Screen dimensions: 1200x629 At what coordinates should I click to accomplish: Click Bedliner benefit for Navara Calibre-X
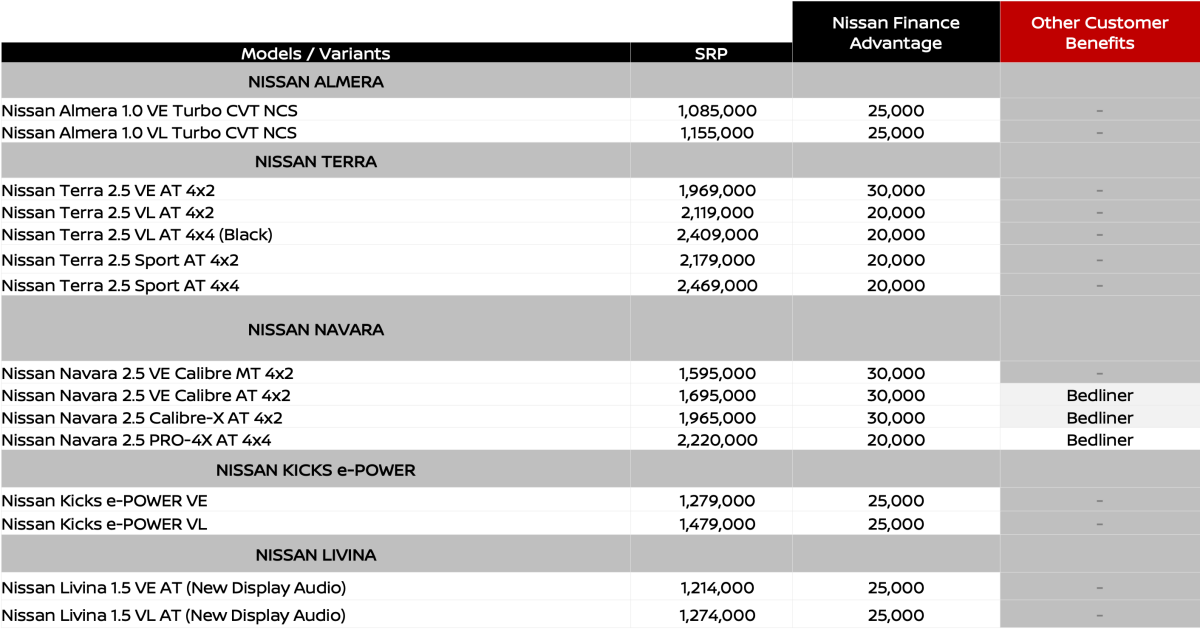[x=1099, y=418]
